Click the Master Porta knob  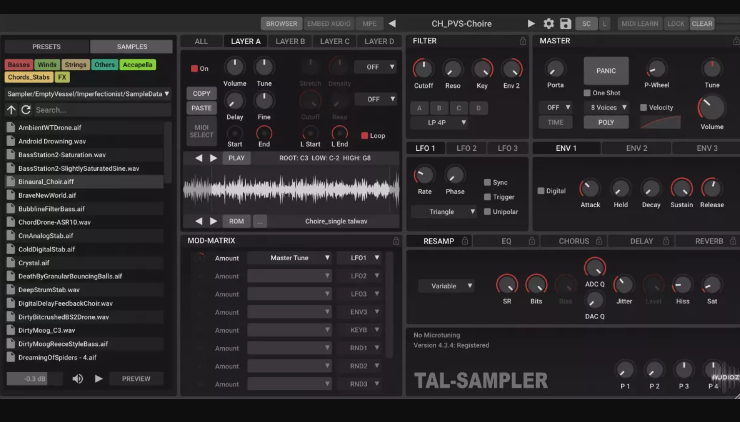[x=555, y=69]
